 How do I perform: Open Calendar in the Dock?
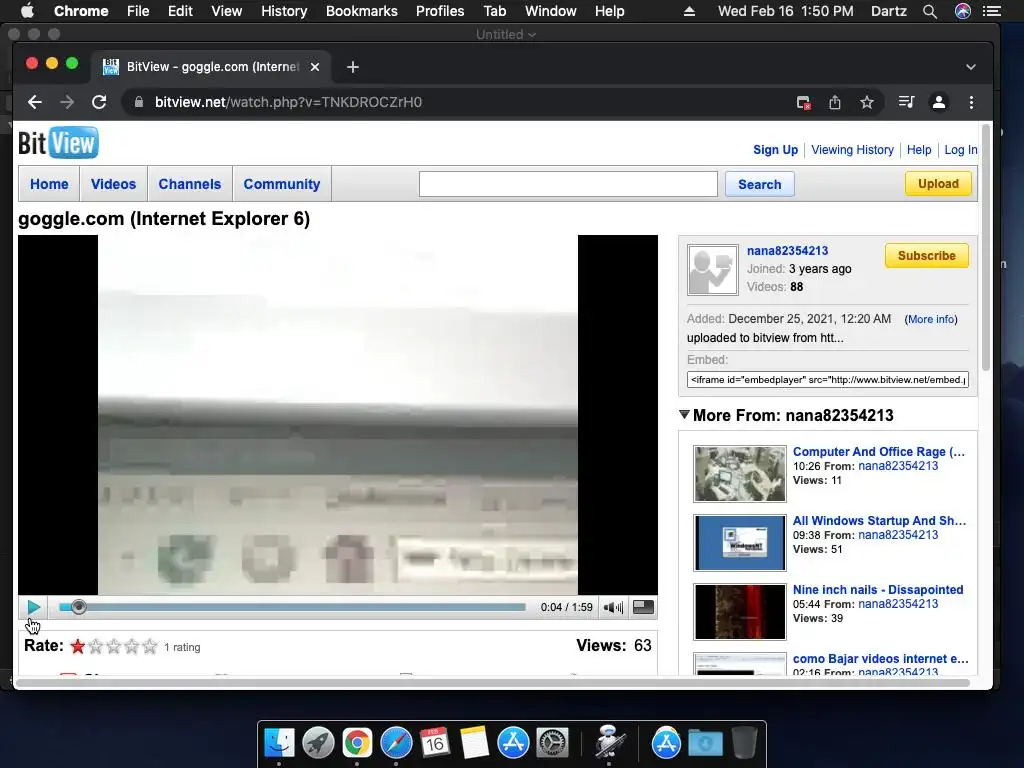click(435, 743)
